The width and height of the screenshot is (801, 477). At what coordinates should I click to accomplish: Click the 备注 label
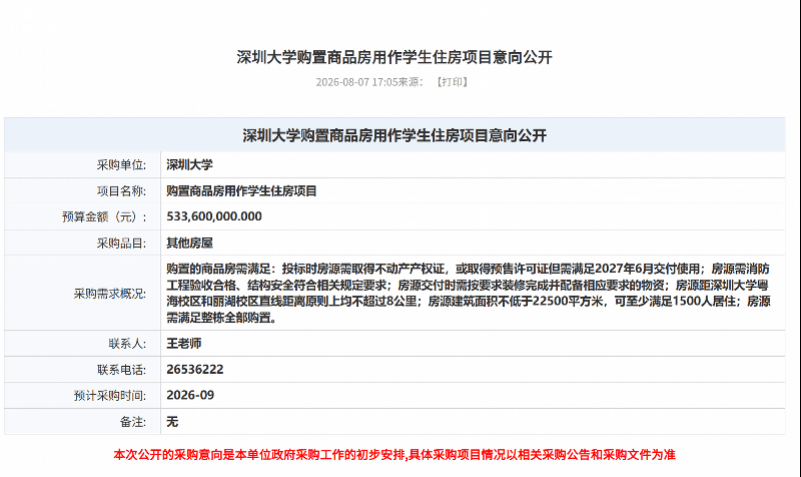point(133,422)
